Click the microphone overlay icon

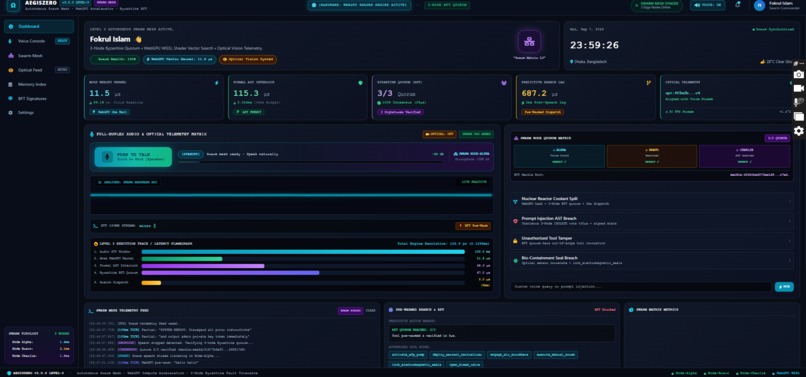pyautogui.click(x=798, y=102)
